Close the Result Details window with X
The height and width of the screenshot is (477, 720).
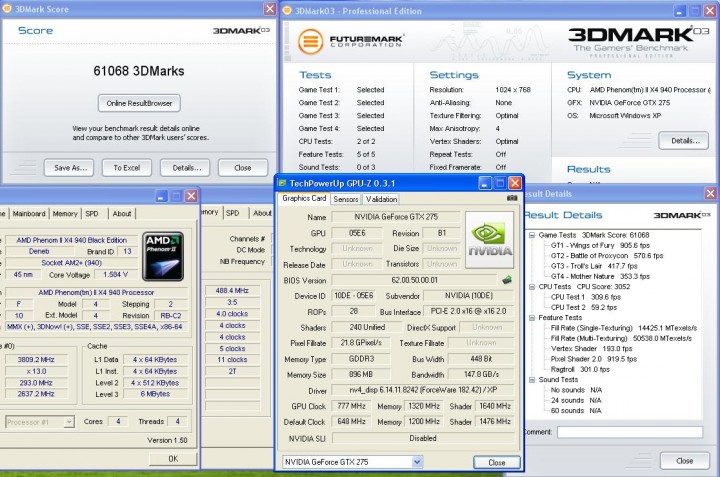click(x=710, y=193)
